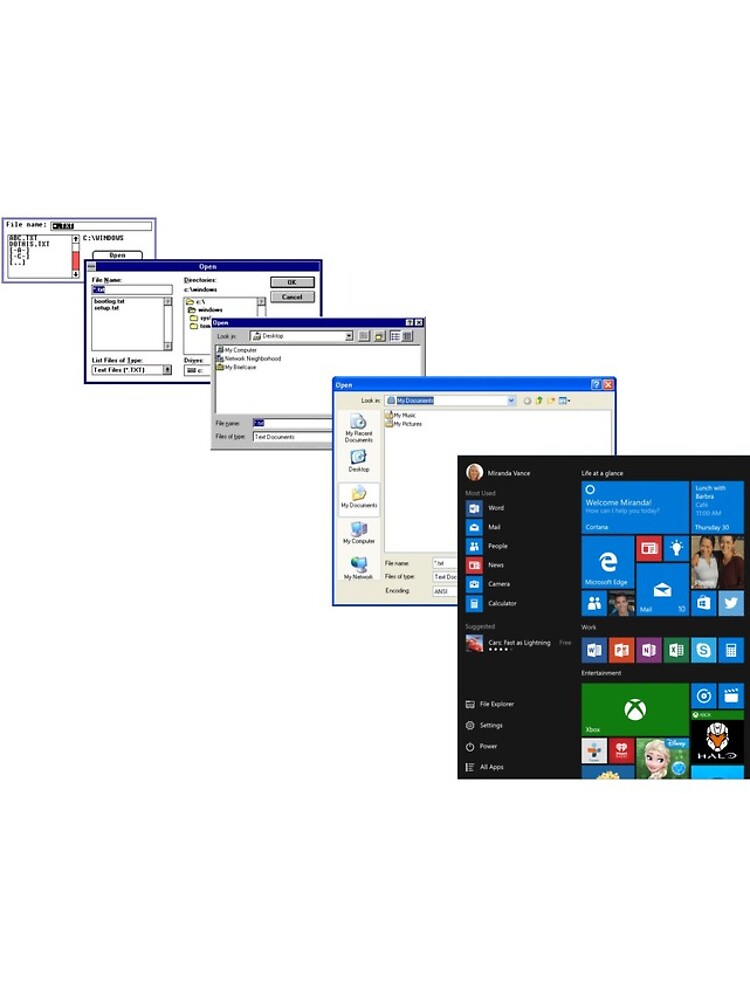The height and width of the screenshot is (1000, 750).
Task: Click OK in Windows 3.1 Open dialog
Action: 292,283
